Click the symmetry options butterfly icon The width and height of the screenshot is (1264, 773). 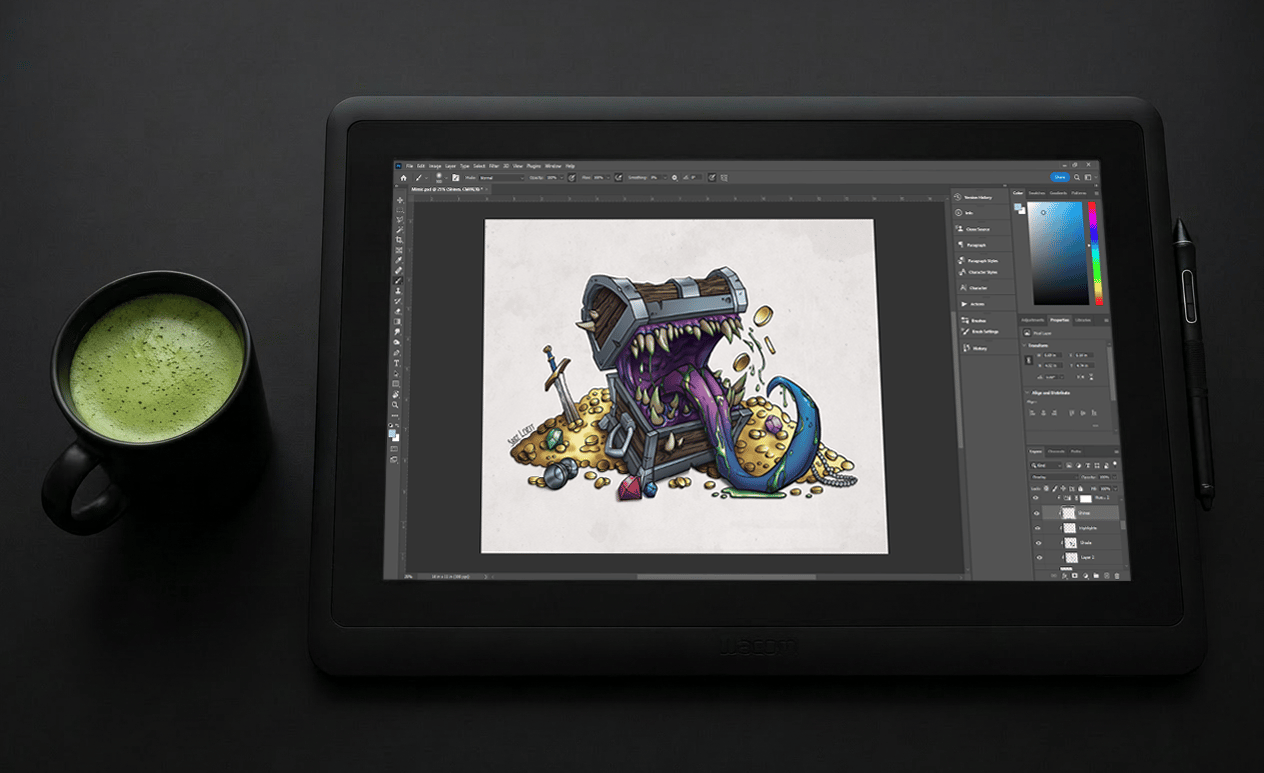(724, 178)
